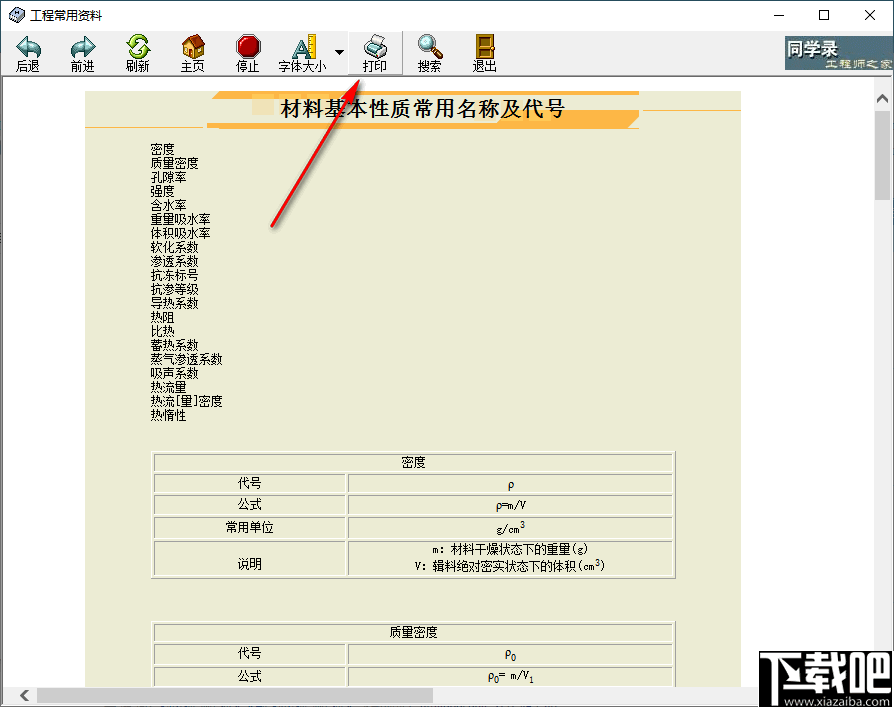The height and width of the screenshot is (707, 894).
Task: Click the 质量密度 table header cell
Action: [x=413, y=632]
